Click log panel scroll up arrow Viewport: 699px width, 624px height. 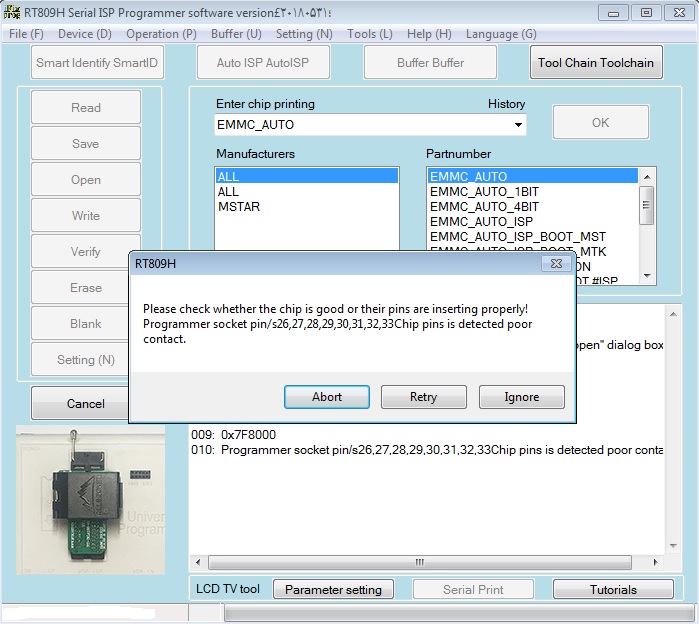(673, 314)
